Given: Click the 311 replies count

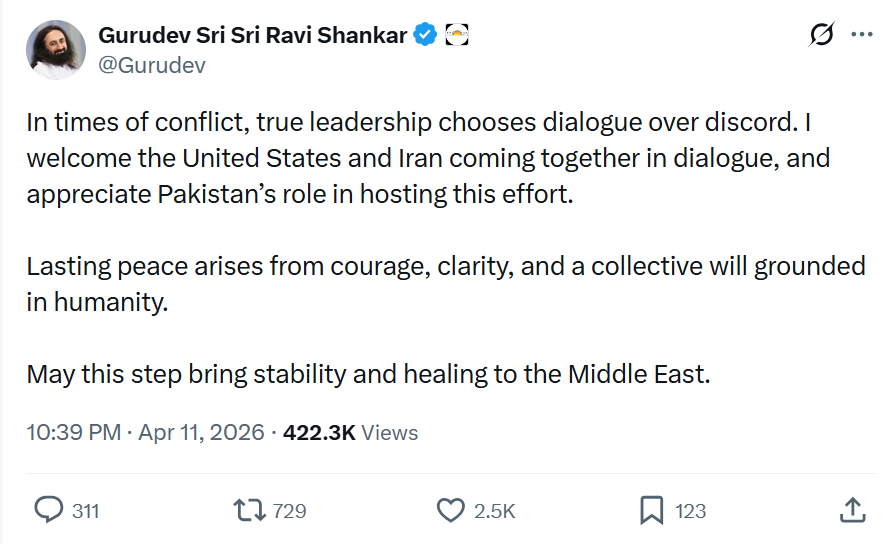Looking at the screenshot, I should tap(86, 511).
